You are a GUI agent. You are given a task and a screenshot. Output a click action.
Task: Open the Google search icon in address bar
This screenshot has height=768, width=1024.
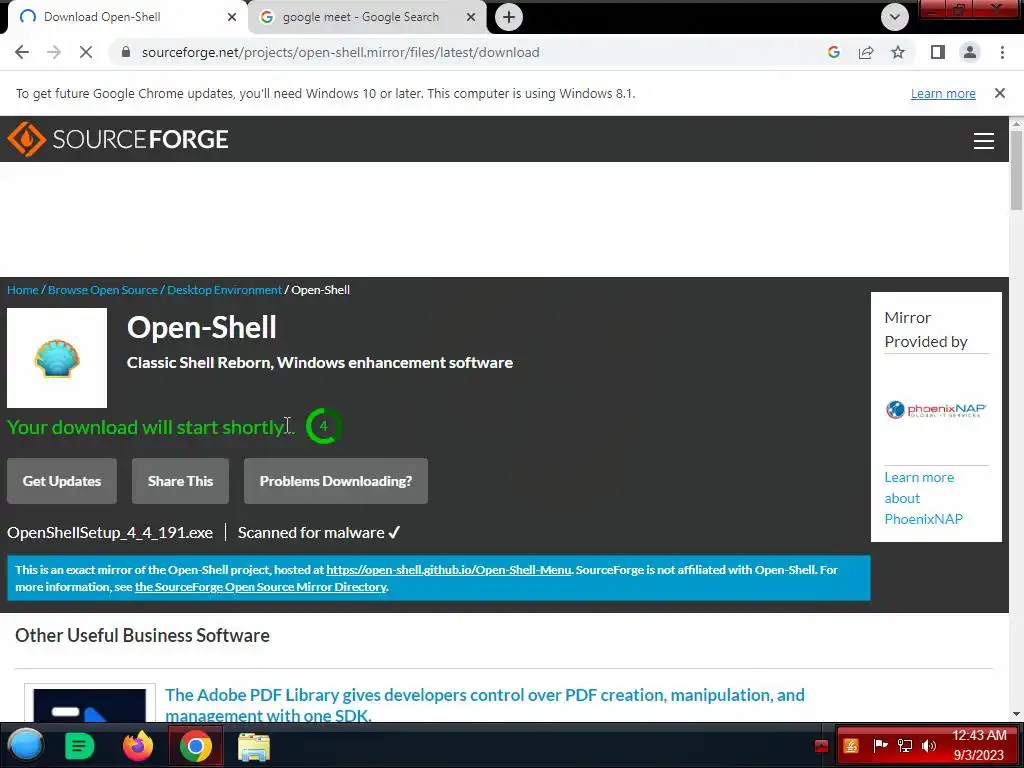pyautogui.click(x=833, y=52)
